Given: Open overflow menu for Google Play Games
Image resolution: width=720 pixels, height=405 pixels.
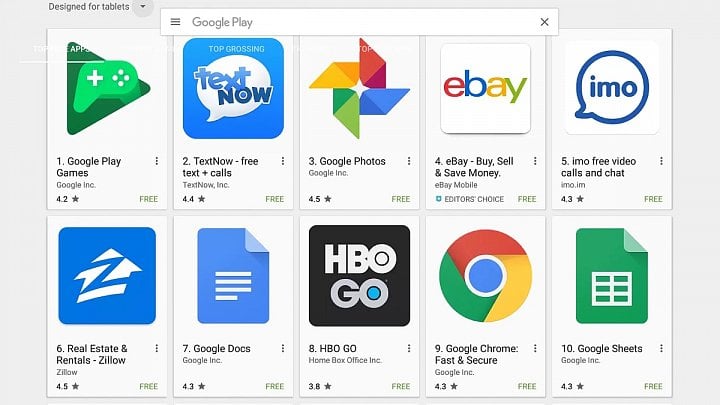Looking at the screenshot, I should point(157,161).
